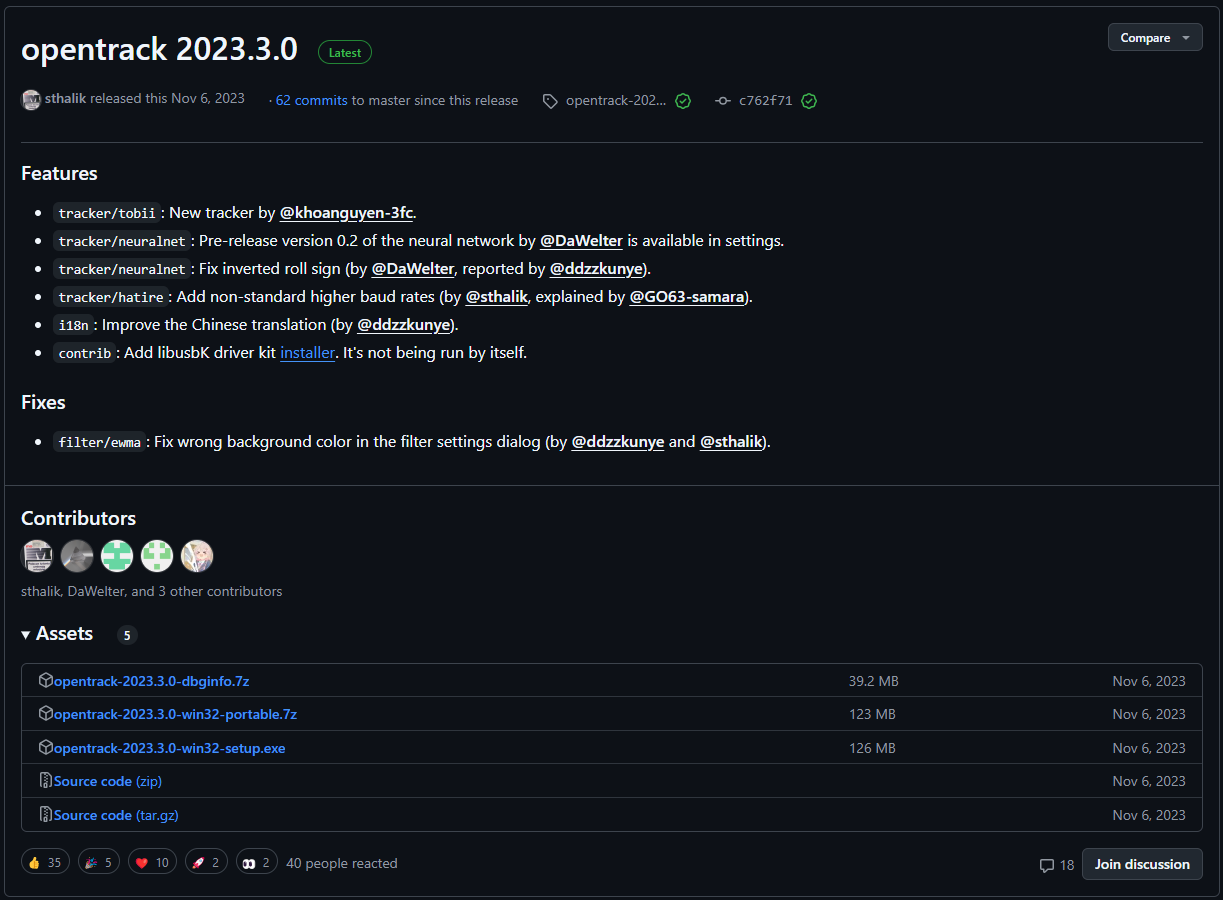Click the heart reaction button
This screenshot has height=900, width=1223.
click(152, 862)
